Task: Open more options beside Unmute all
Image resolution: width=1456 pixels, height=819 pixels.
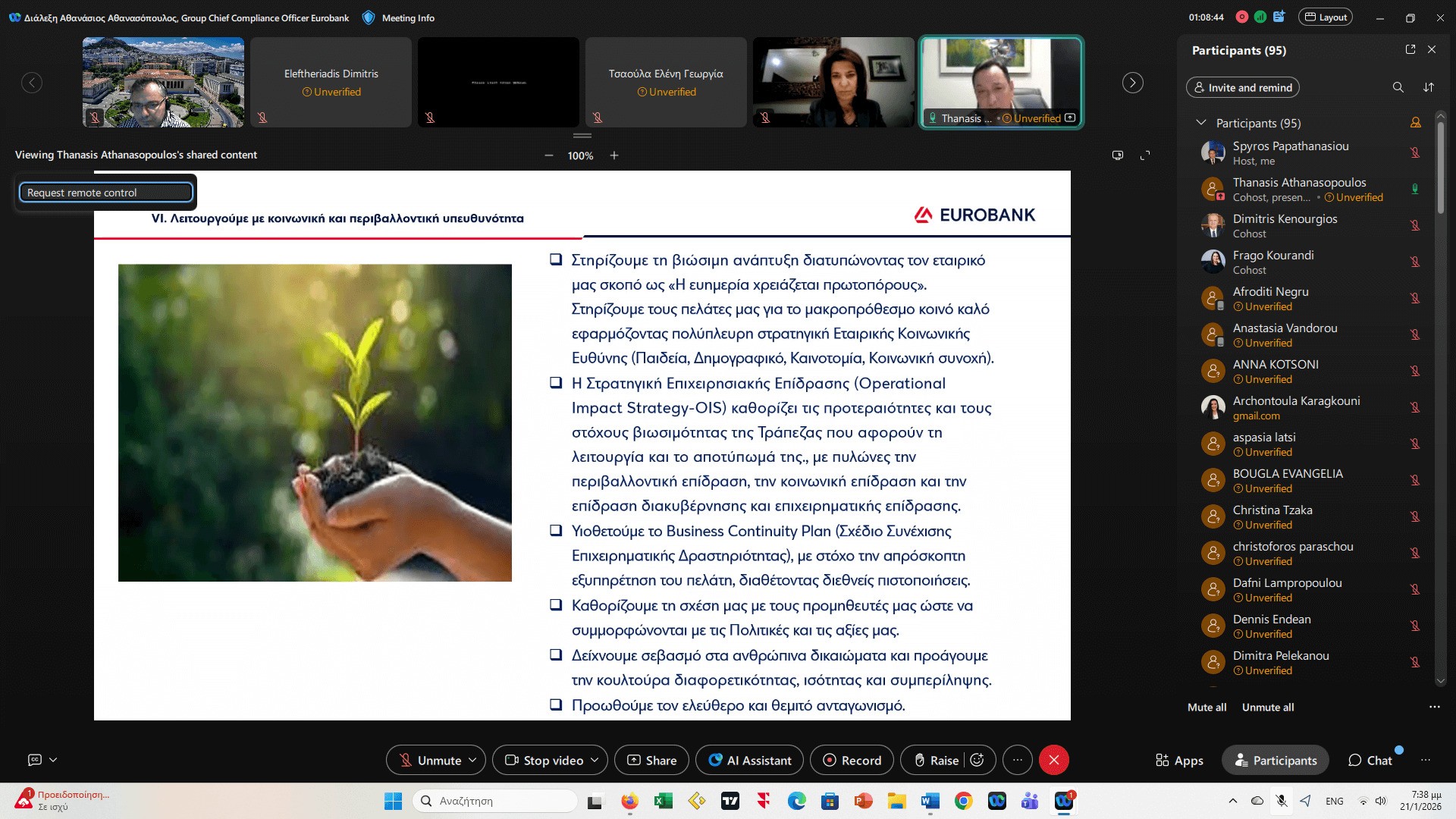Action: 1435,707
